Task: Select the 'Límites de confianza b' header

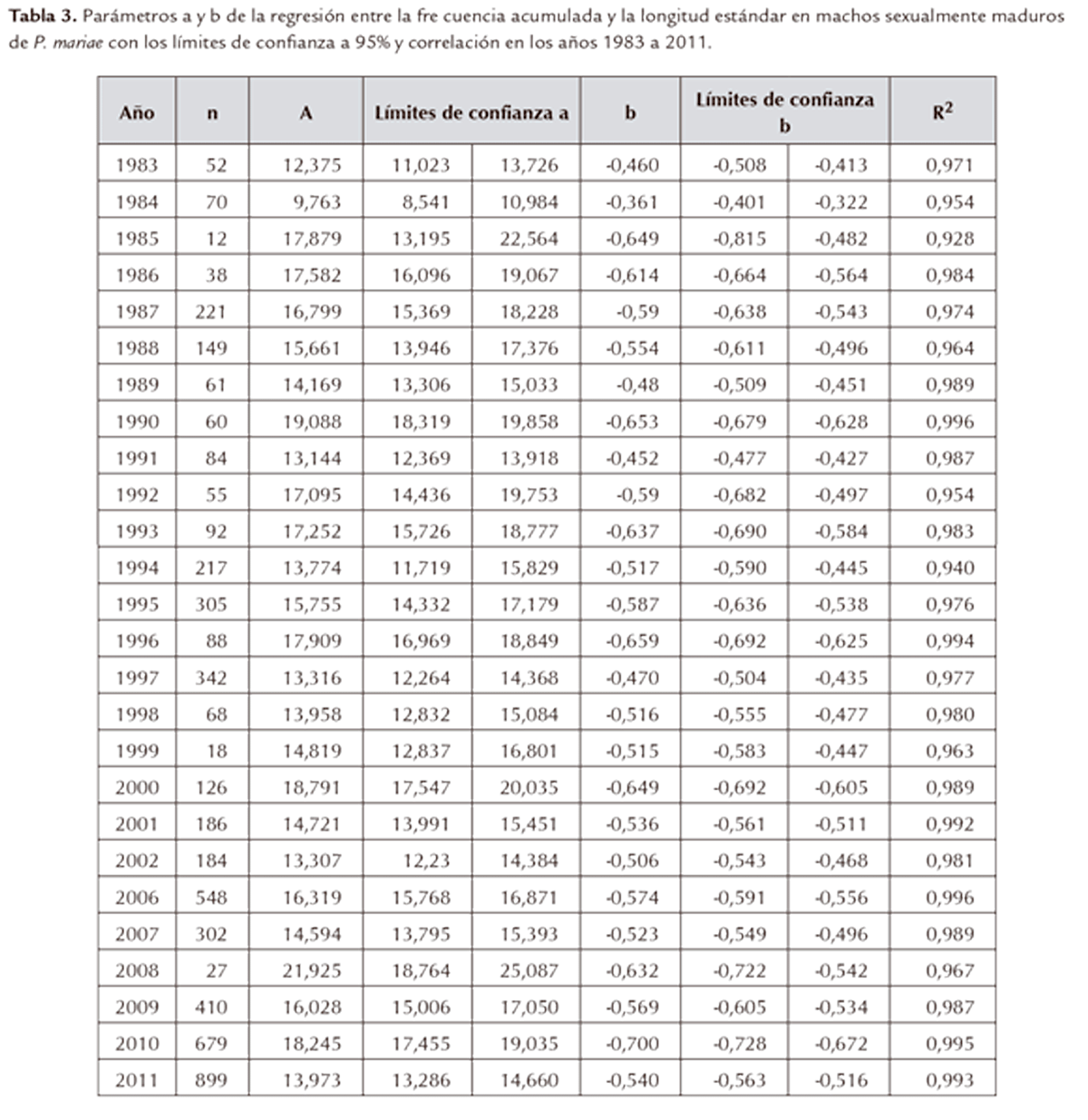Action: (x=784, y=112)
